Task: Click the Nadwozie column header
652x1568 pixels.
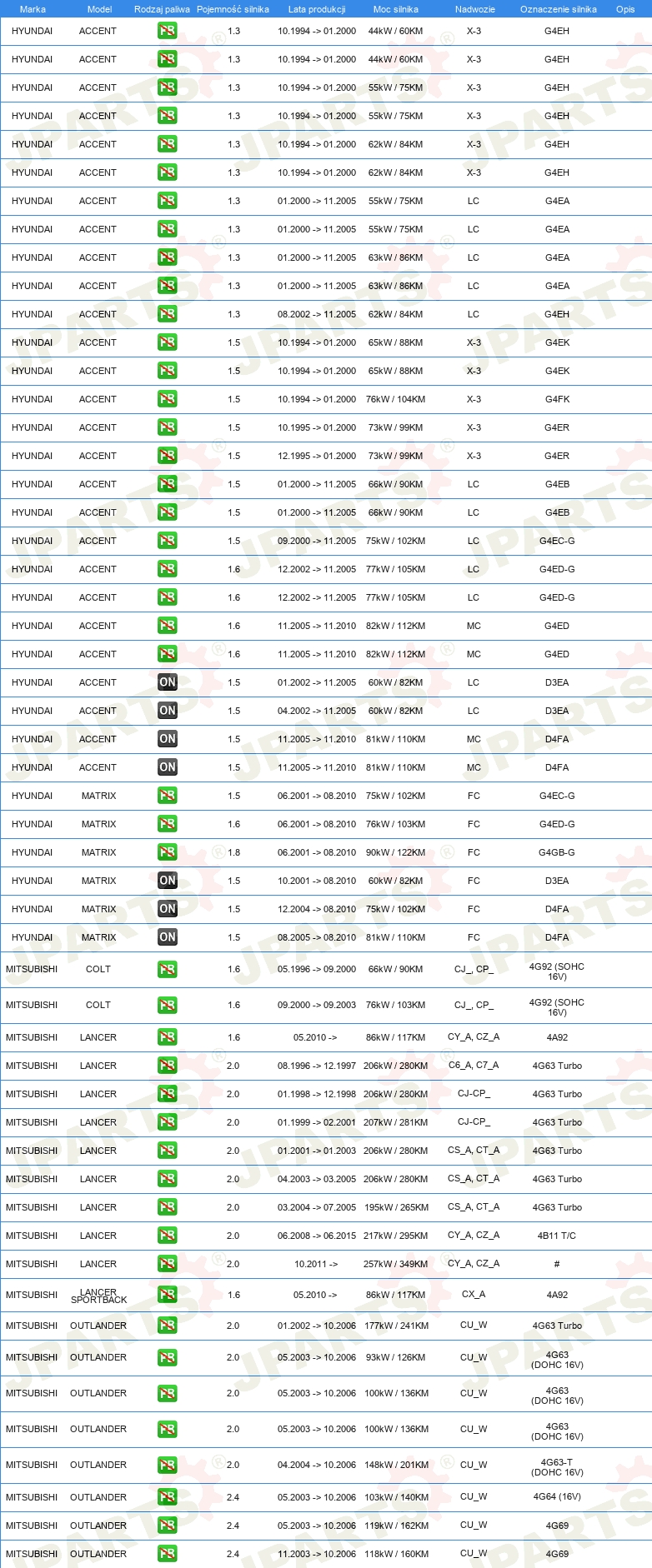Action: (475, 9)
